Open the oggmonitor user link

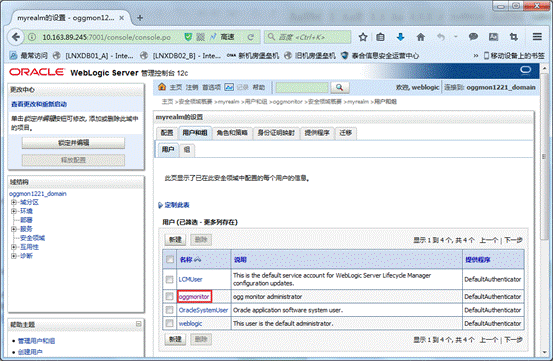[x=194, y=296]
